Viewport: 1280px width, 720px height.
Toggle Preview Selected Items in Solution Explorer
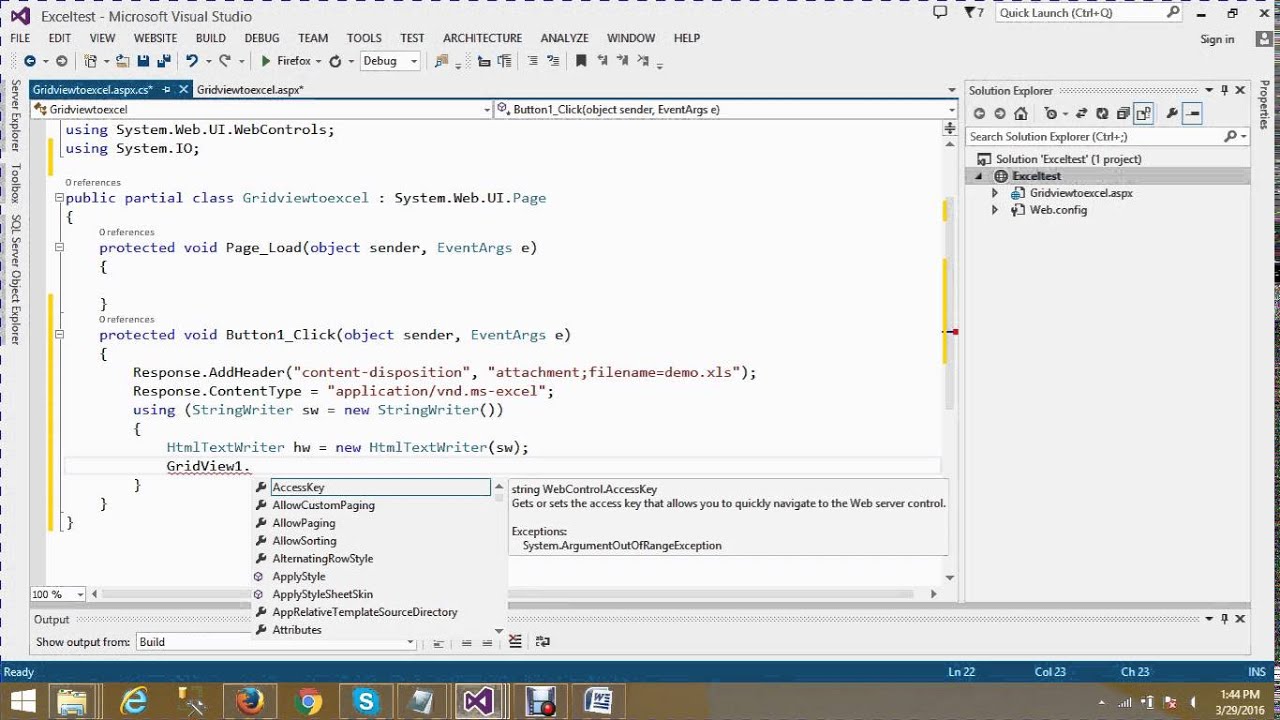tap(1192, 114)
